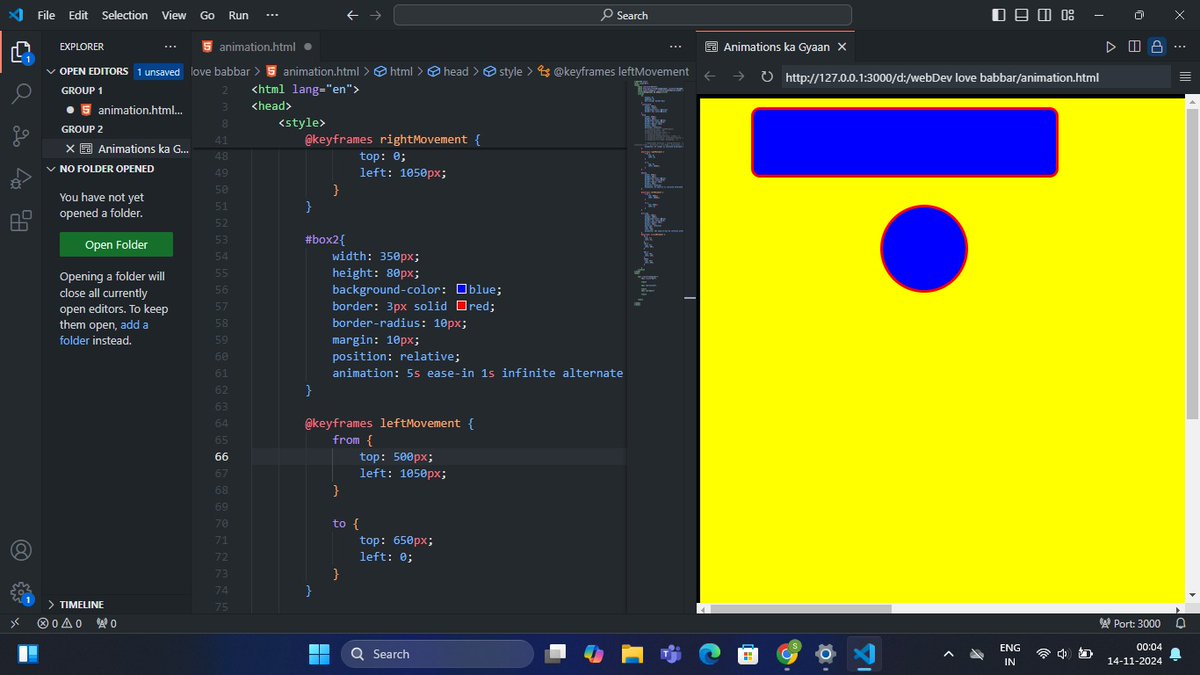The width and height of the screenshot is (1200, 675).
Task: Open the View menu
Action: [174, 15]
